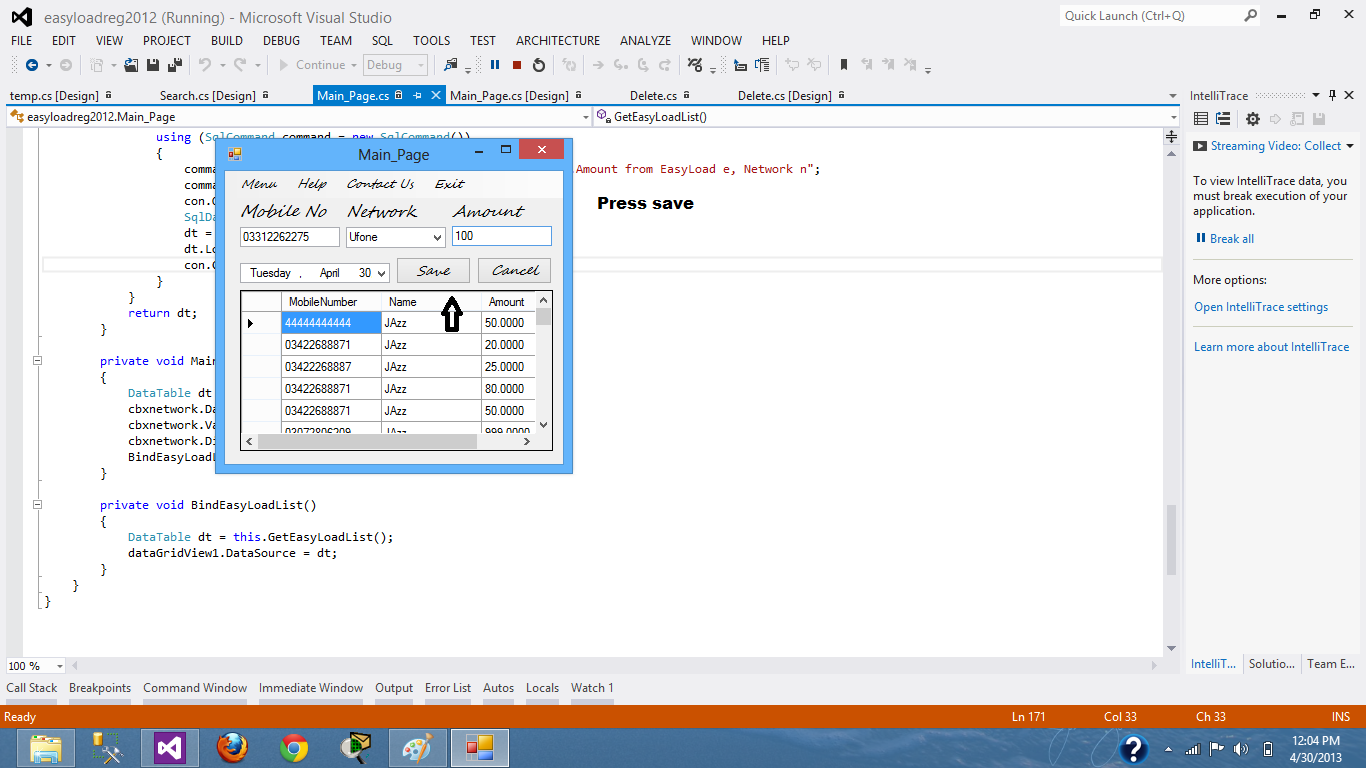Image resolution: width=1366 pixels, height=768 pixels.
Task: Click the code editor vertical scrollbar thumb
Action: [1171, 540]
